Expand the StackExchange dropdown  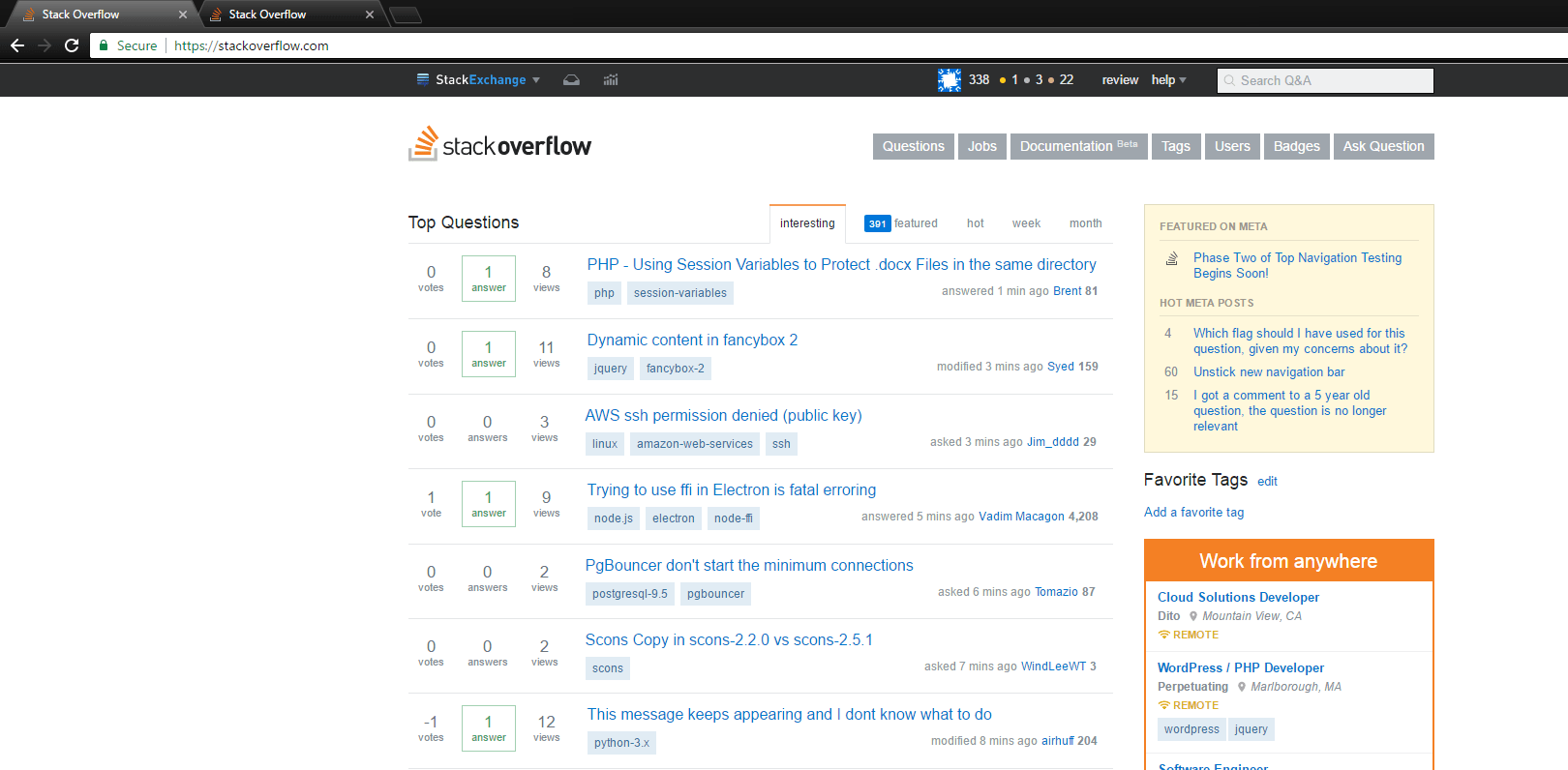point(536,80)
